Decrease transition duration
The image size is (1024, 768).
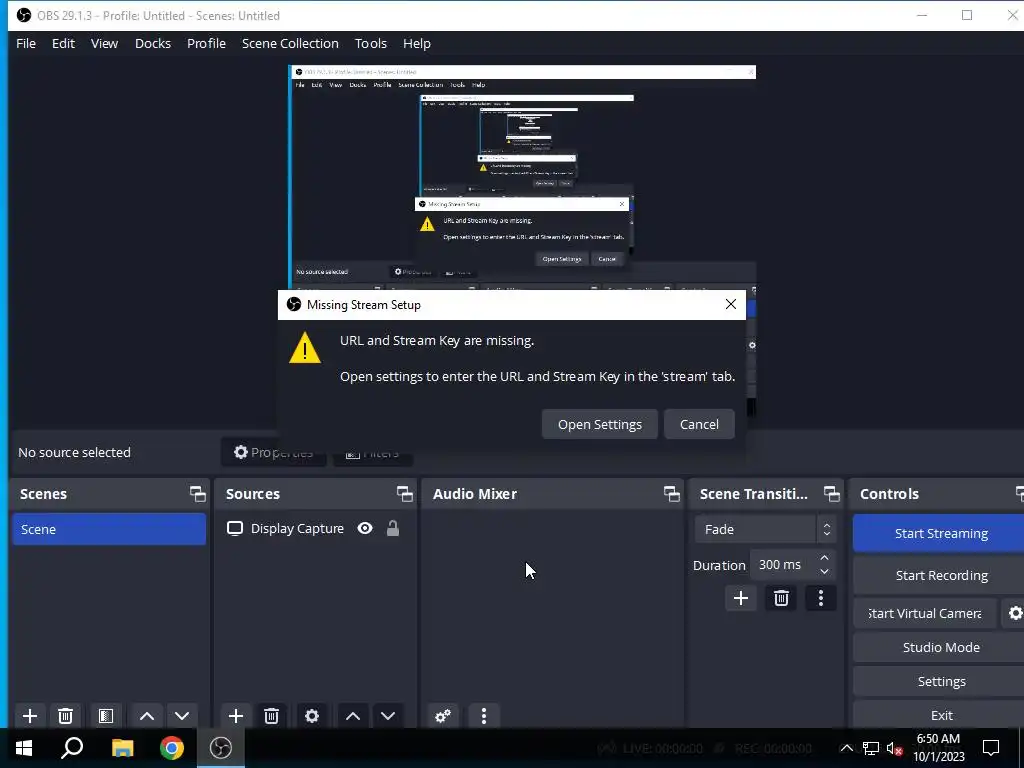pos(825,571)
